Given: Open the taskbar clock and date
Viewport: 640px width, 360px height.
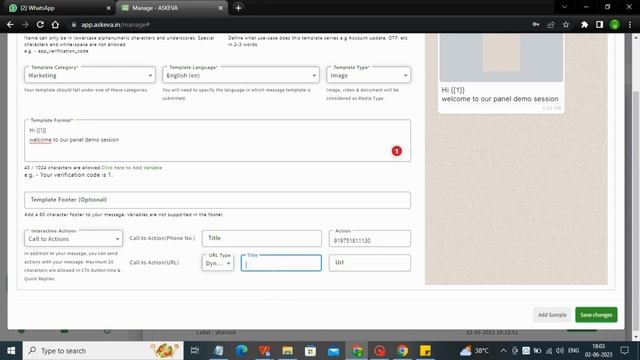Looking at the screenshot, I should (x=599, y=351).
